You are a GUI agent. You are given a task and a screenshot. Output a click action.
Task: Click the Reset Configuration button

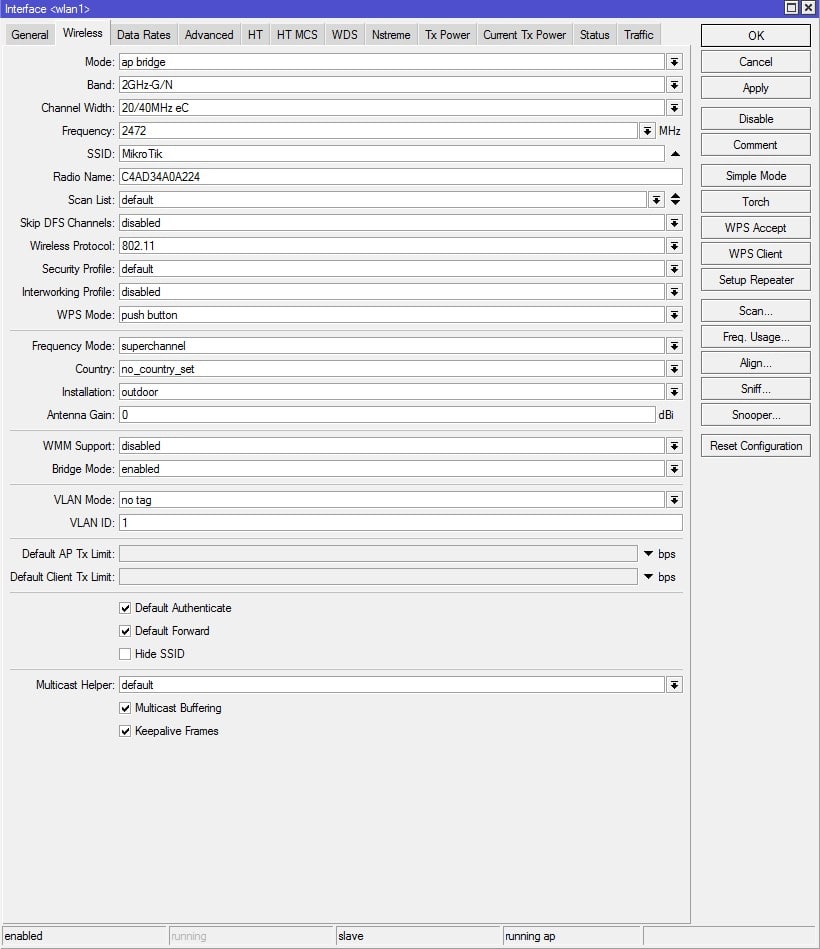[x=755, y=445]
